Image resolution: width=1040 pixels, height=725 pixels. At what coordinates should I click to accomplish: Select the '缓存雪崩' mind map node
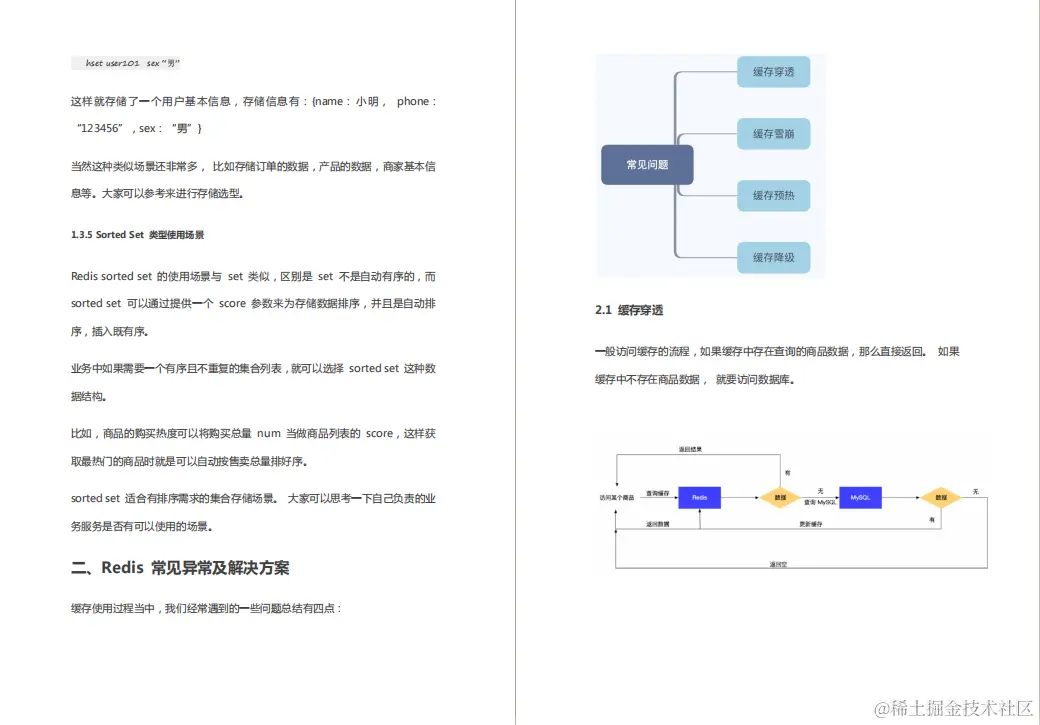point(773,134)
